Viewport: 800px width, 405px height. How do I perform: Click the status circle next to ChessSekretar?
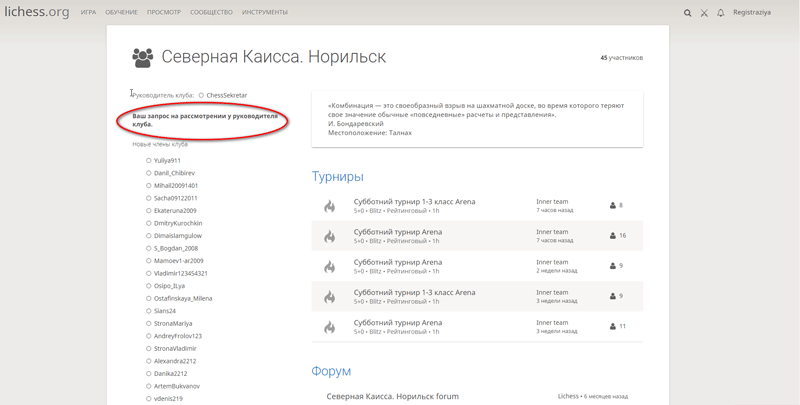(x=202, y=95)
